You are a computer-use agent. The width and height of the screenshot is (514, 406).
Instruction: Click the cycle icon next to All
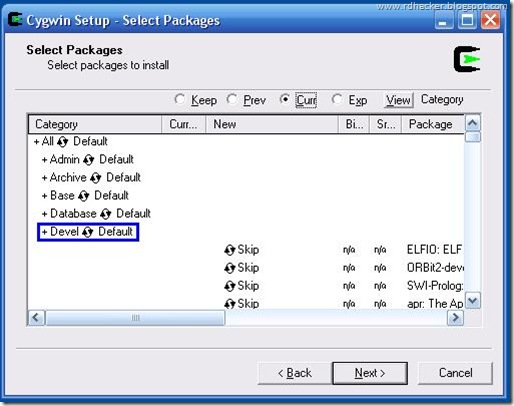tap(62, 142)
